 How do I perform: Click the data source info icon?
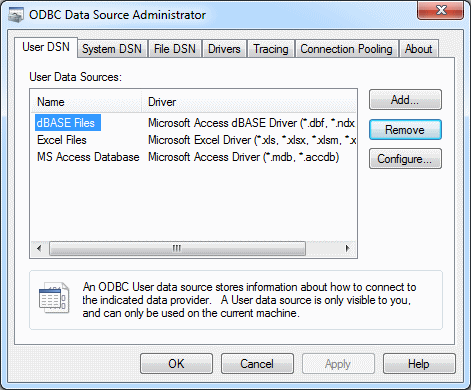(x=54, y=298)
